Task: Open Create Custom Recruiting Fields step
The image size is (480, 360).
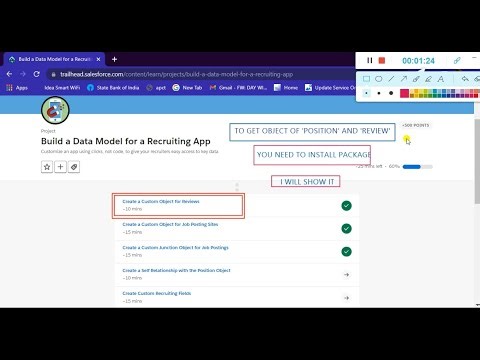Action: [x=157, y=293]
